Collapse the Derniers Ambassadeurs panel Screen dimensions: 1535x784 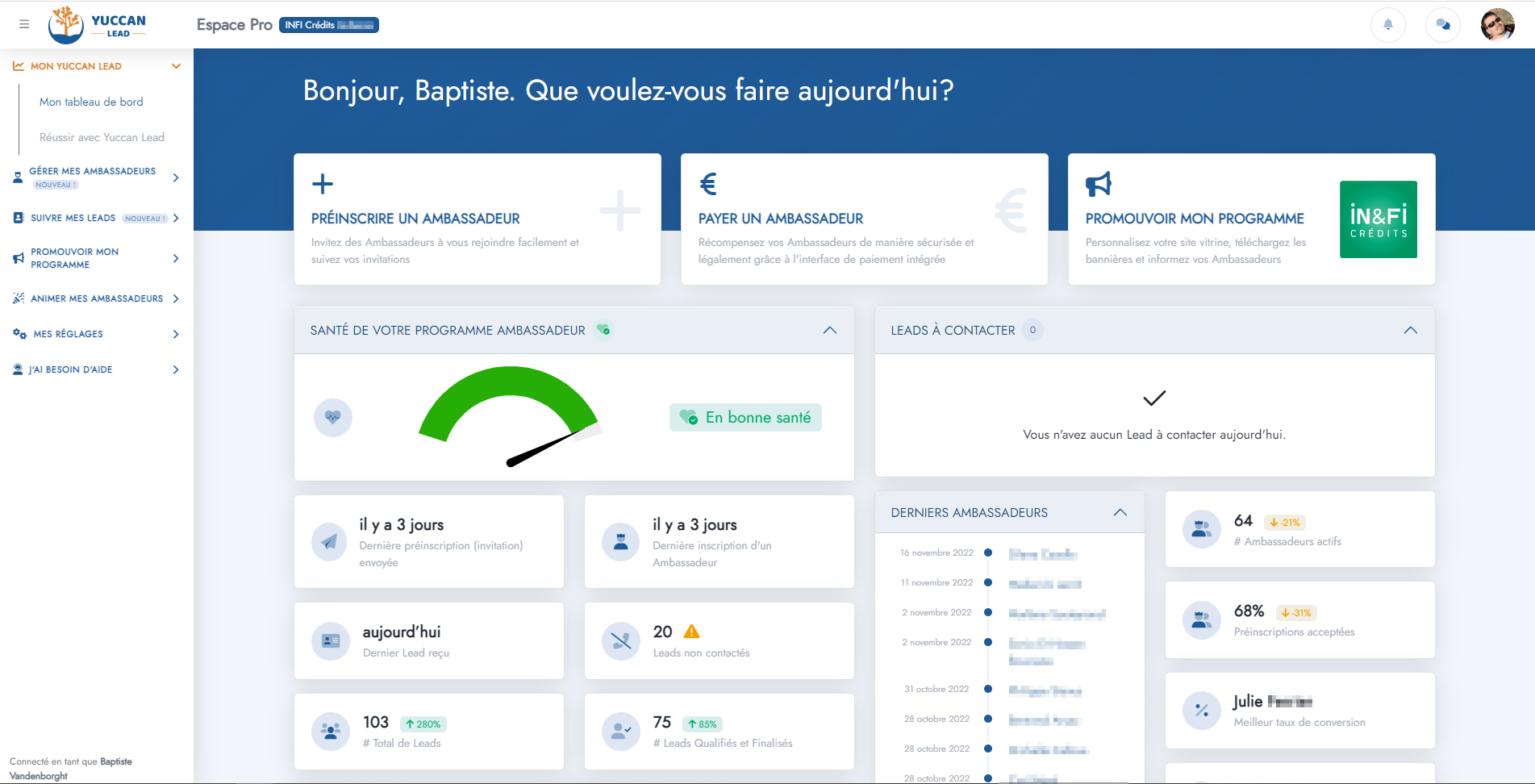[x=1120, y=512]
